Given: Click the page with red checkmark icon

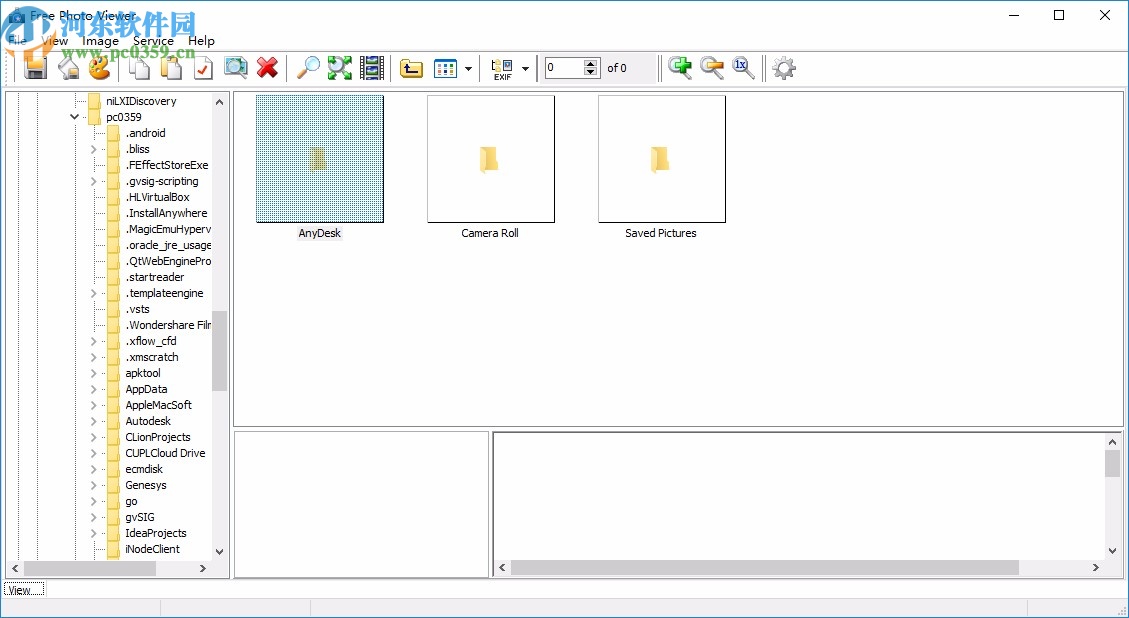Looking at the screenshot, I should [x=203, y=68].
